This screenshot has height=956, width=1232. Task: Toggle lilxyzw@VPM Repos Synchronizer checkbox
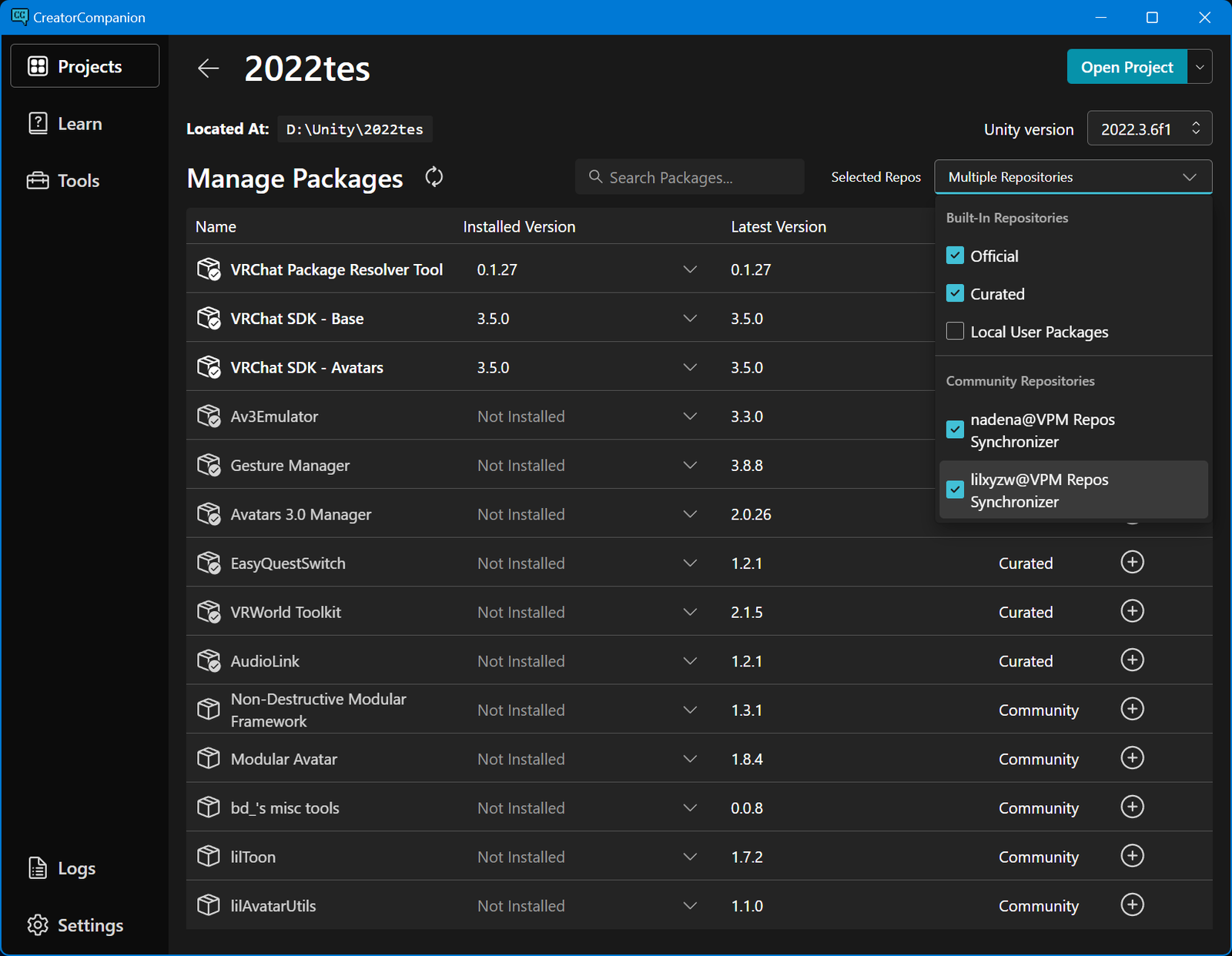pos(955,490)
